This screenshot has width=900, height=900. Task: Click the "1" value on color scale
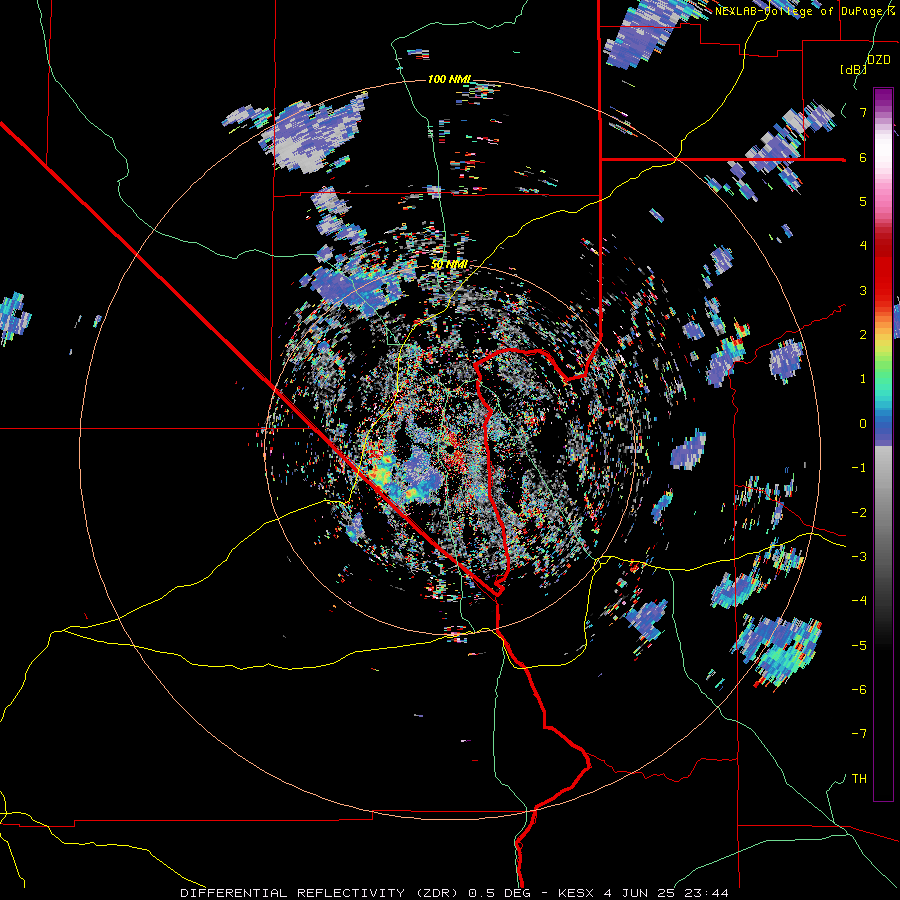(x=863, y=379)
